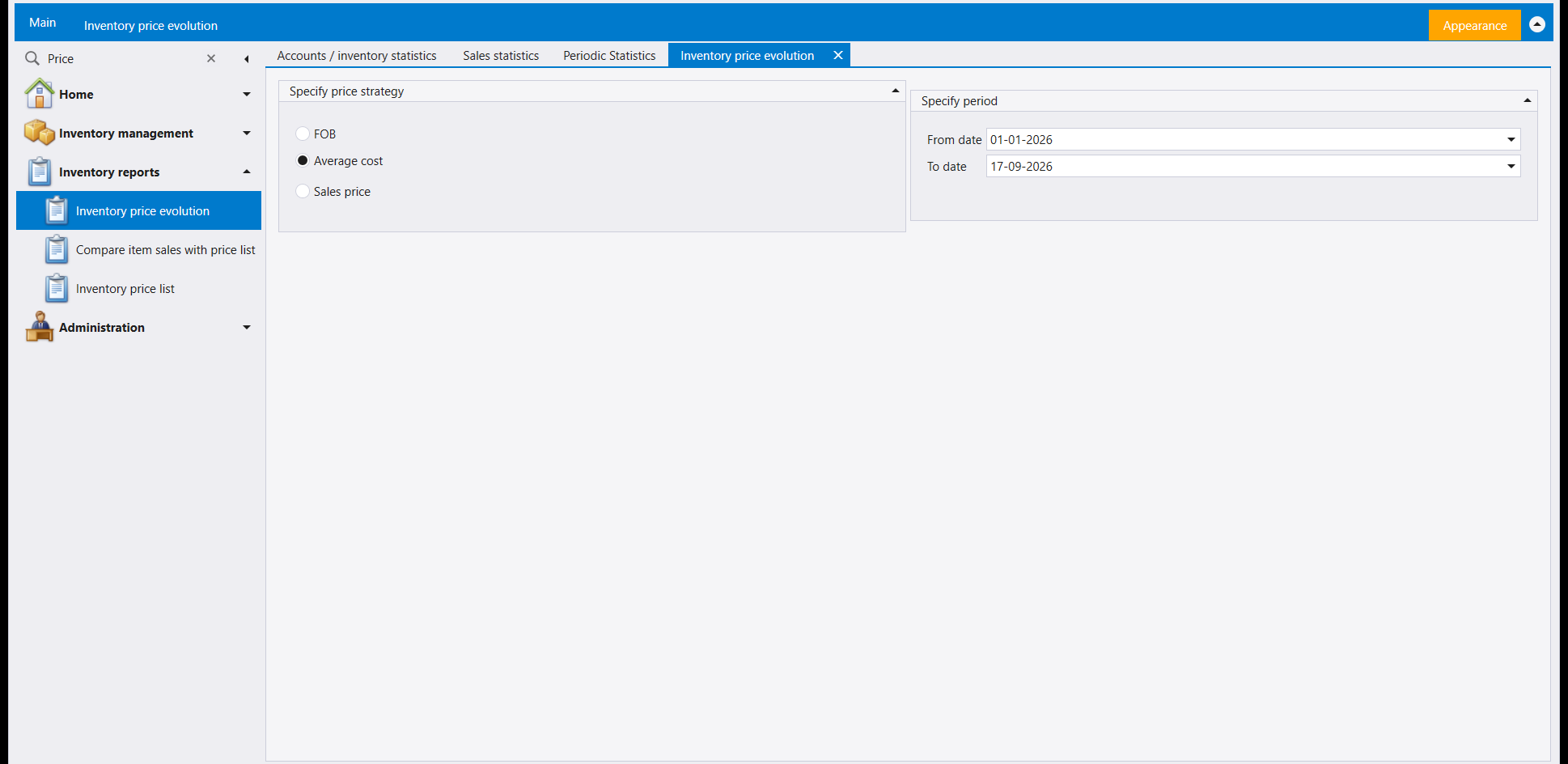The height and width of the screenshot is (764, 1568).
Task: Collapse the Specify period panel
Action: click(x=1528, y=100)
